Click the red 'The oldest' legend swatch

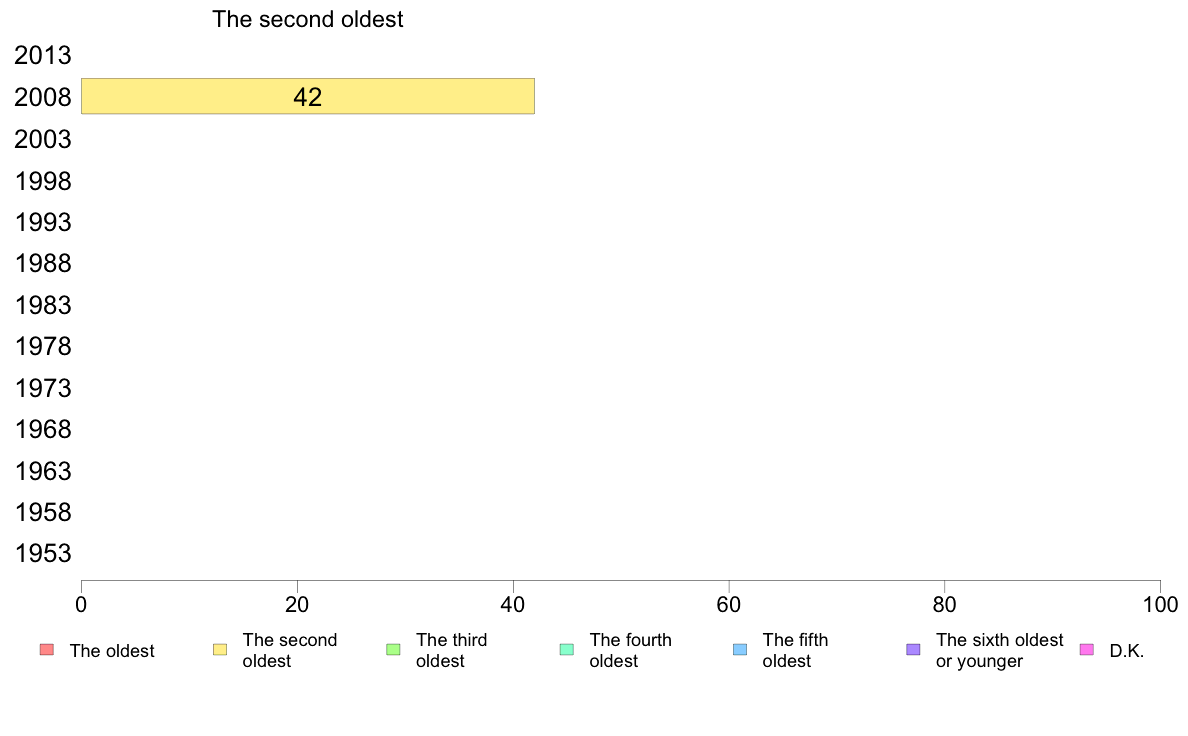[x=47, y=650]
